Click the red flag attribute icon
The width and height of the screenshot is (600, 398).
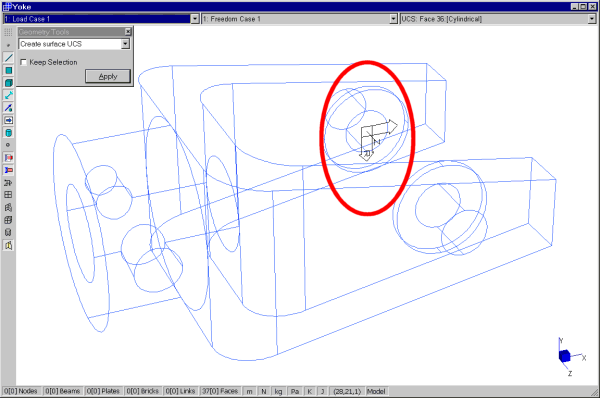click(8, 158)
